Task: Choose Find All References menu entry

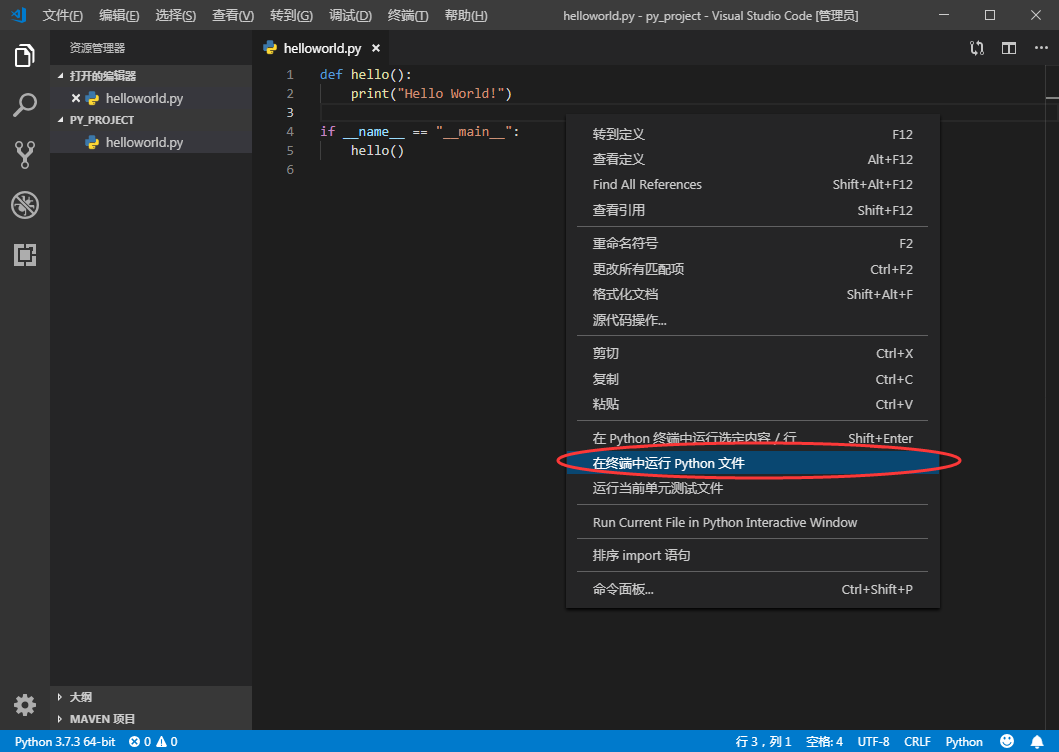Action: click(x=752, y=184)
